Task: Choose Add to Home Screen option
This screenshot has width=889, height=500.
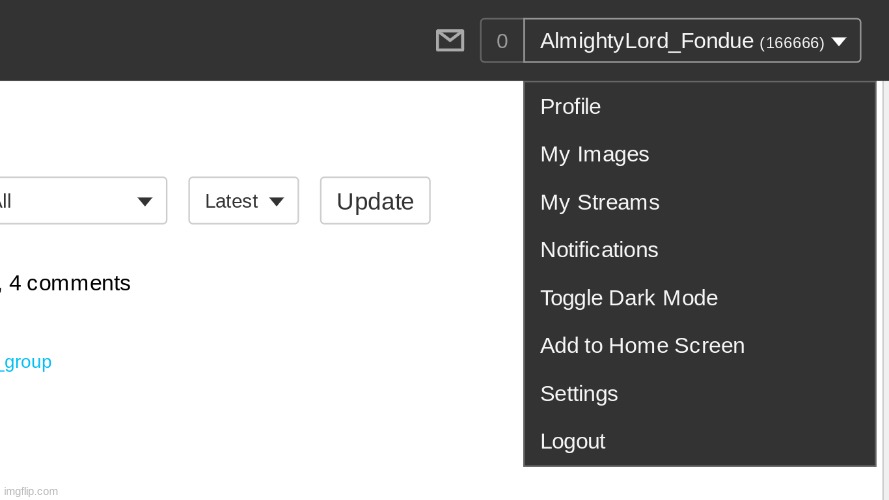Action: point(642,346)
